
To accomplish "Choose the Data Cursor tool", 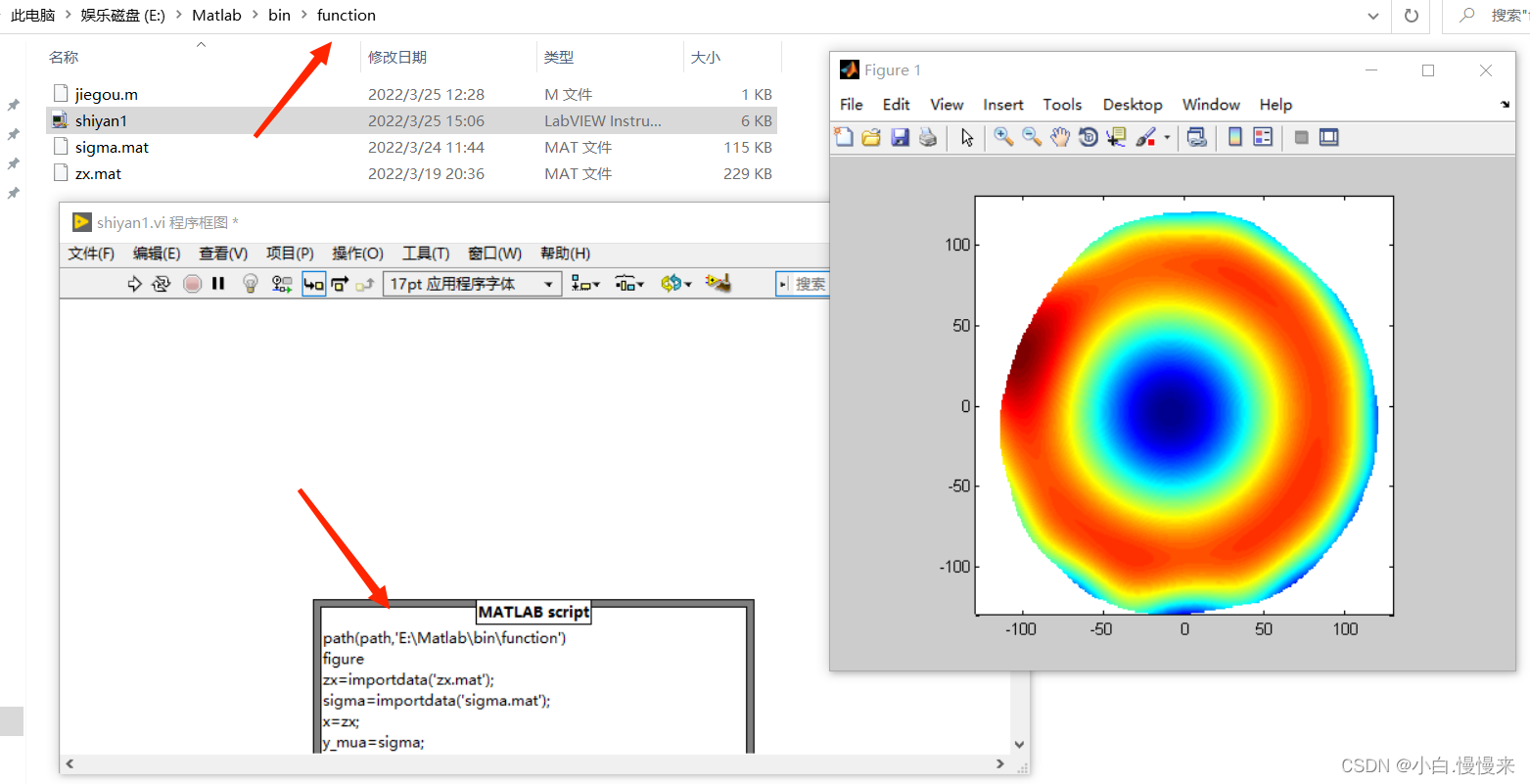I will (x=1116, y=137).
